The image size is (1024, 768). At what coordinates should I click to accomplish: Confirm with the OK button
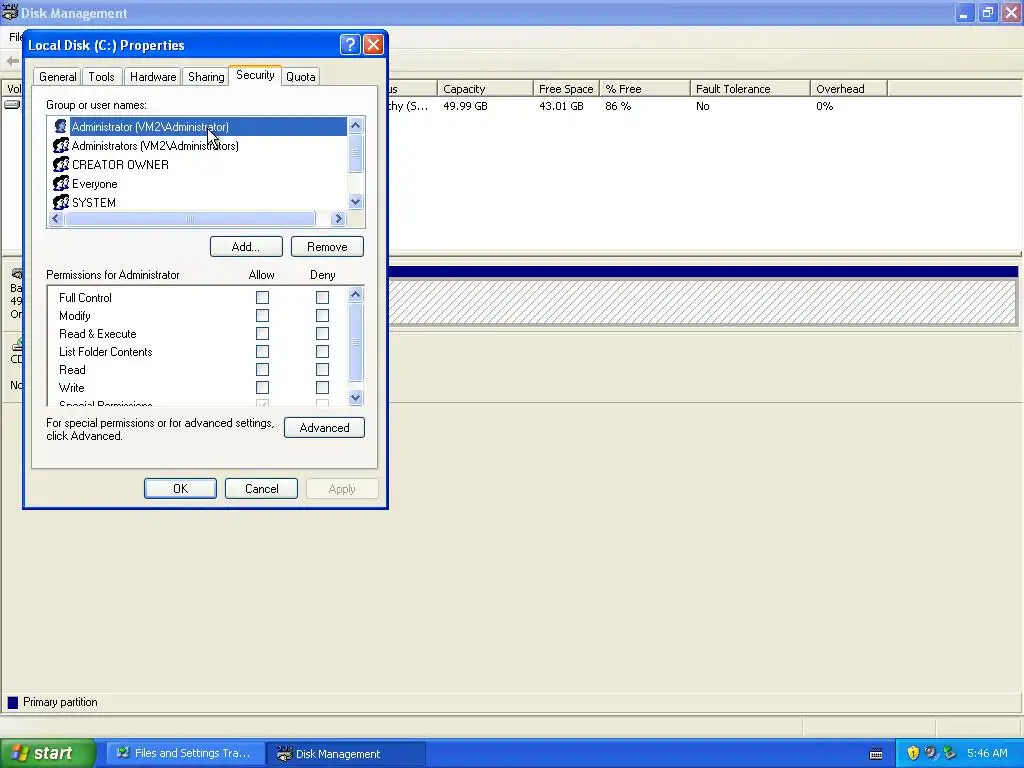[180, 488]
